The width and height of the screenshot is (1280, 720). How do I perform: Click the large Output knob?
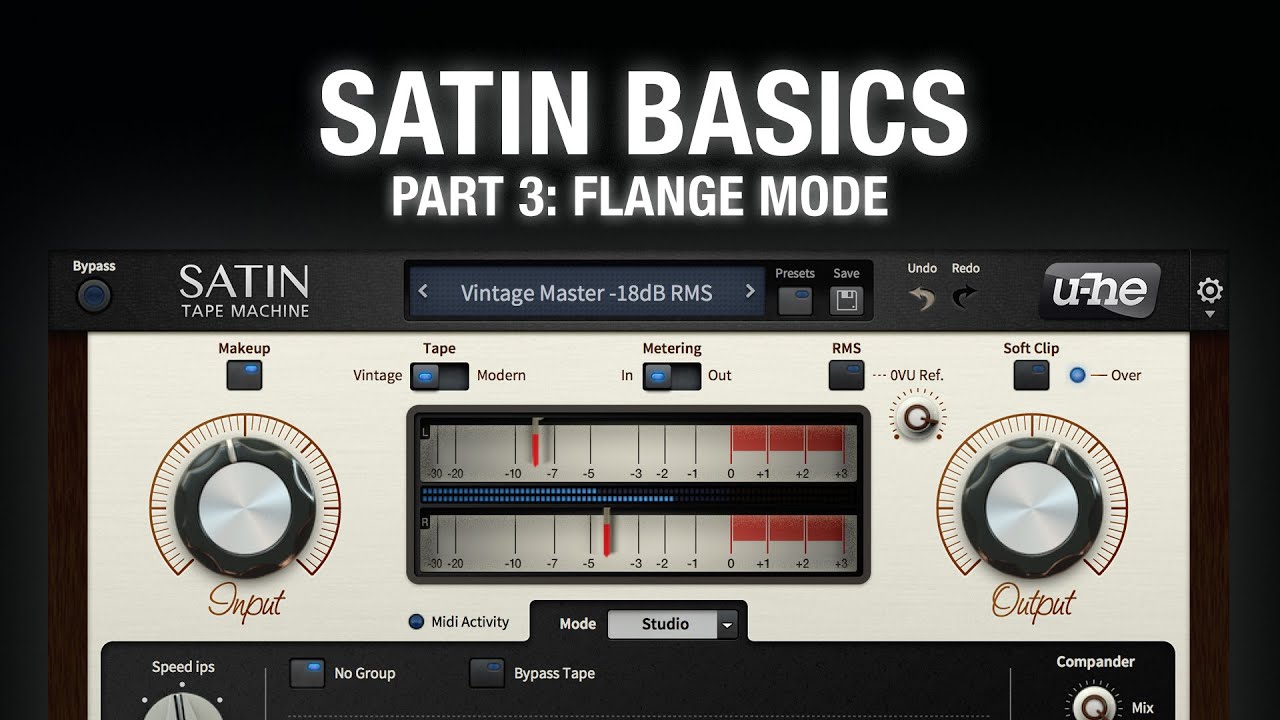pyautogui.click(x=1032, y=509)
